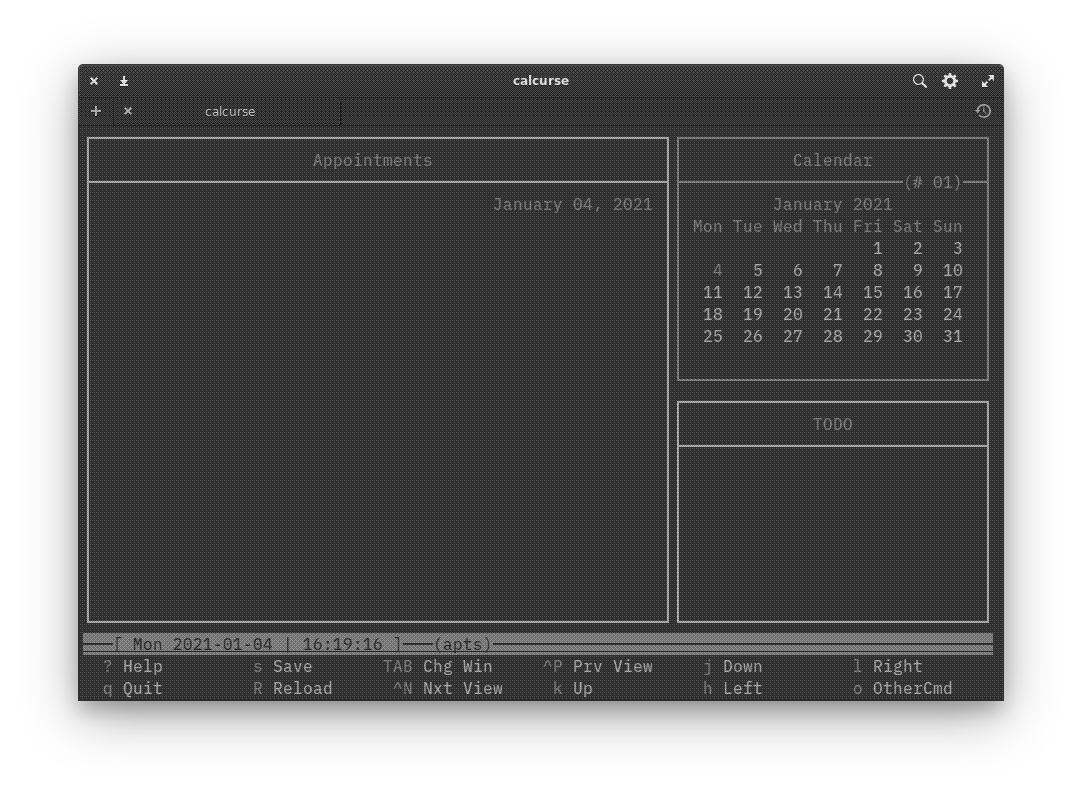Click the TODO panel title
This screenshot has width=1082, height=793.
pos(832,424)
